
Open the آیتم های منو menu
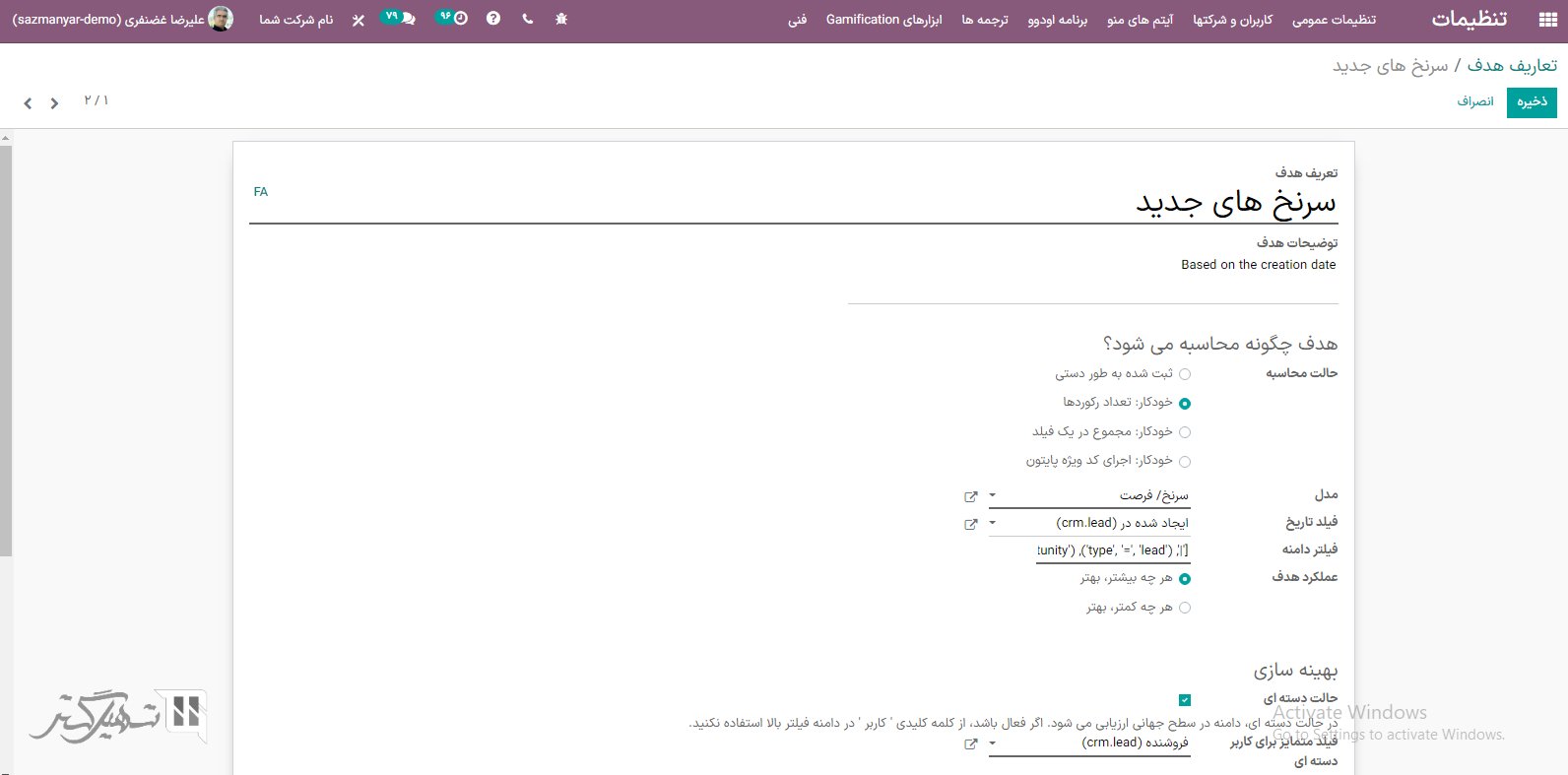pyautogui.click(x=1140, y=20)
